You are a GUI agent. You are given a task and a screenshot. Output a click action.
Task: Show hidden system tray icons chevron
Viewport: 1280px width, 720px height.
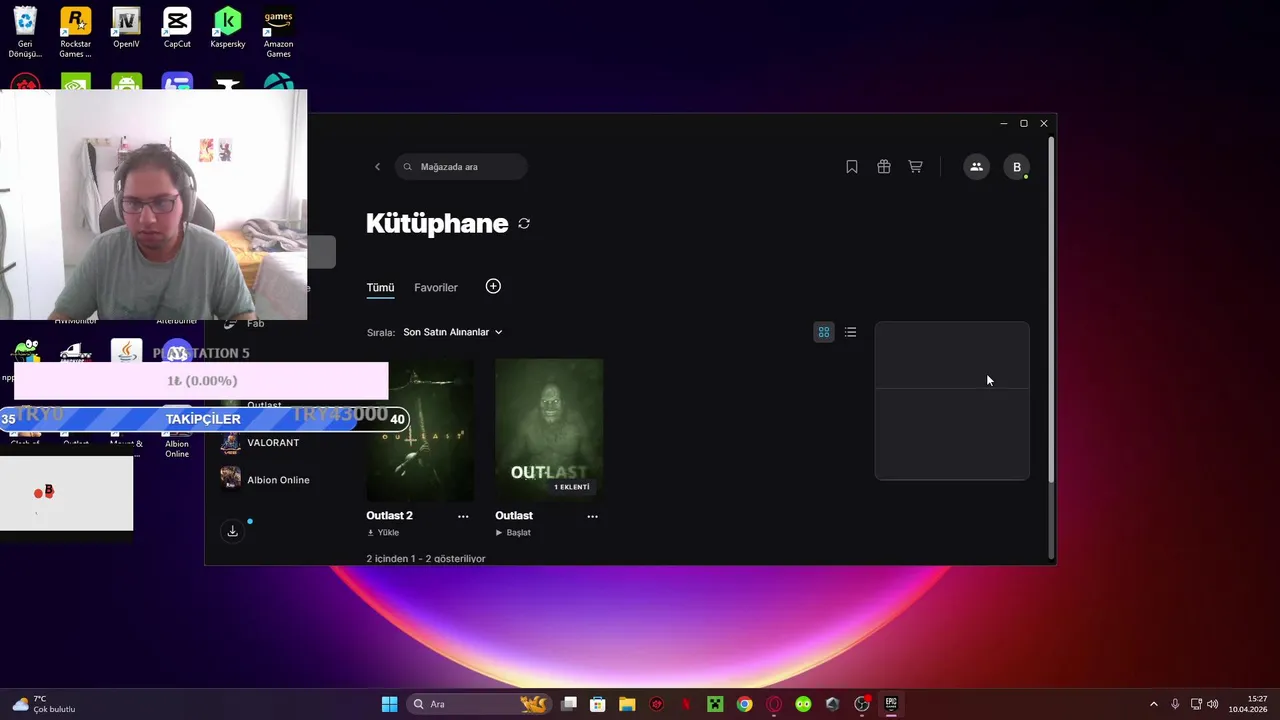click(1153, 704)
